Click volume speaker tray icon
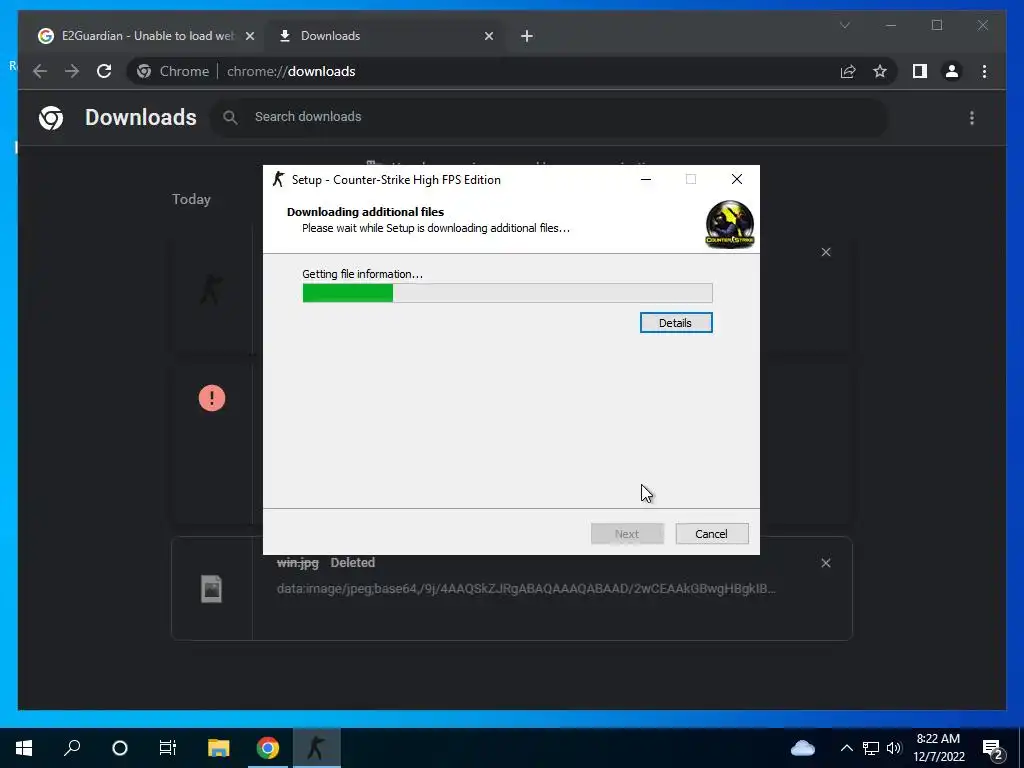Viewport: 1024px width, 768px height. pyautogui.click(x=894, y=748)
